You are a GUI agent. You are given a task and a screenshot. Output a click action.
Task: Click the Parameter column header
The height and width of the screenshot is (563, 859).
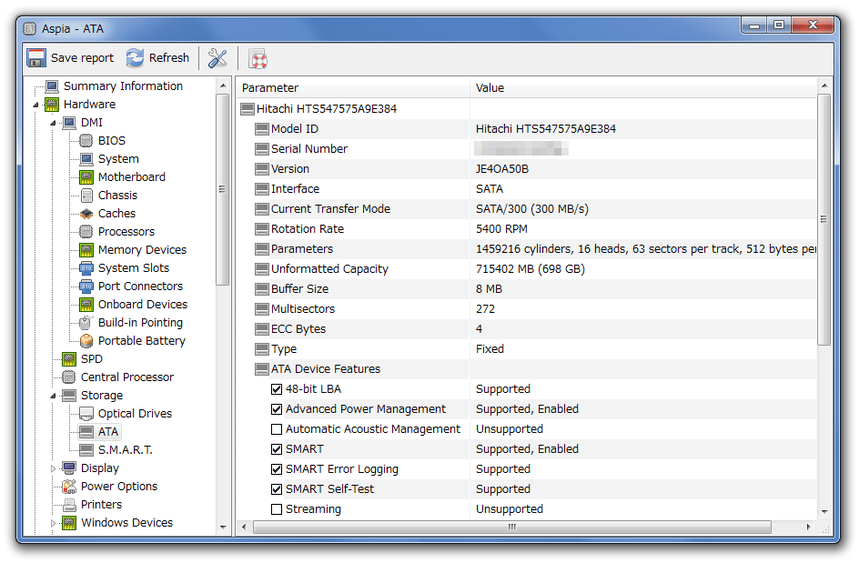353,88
